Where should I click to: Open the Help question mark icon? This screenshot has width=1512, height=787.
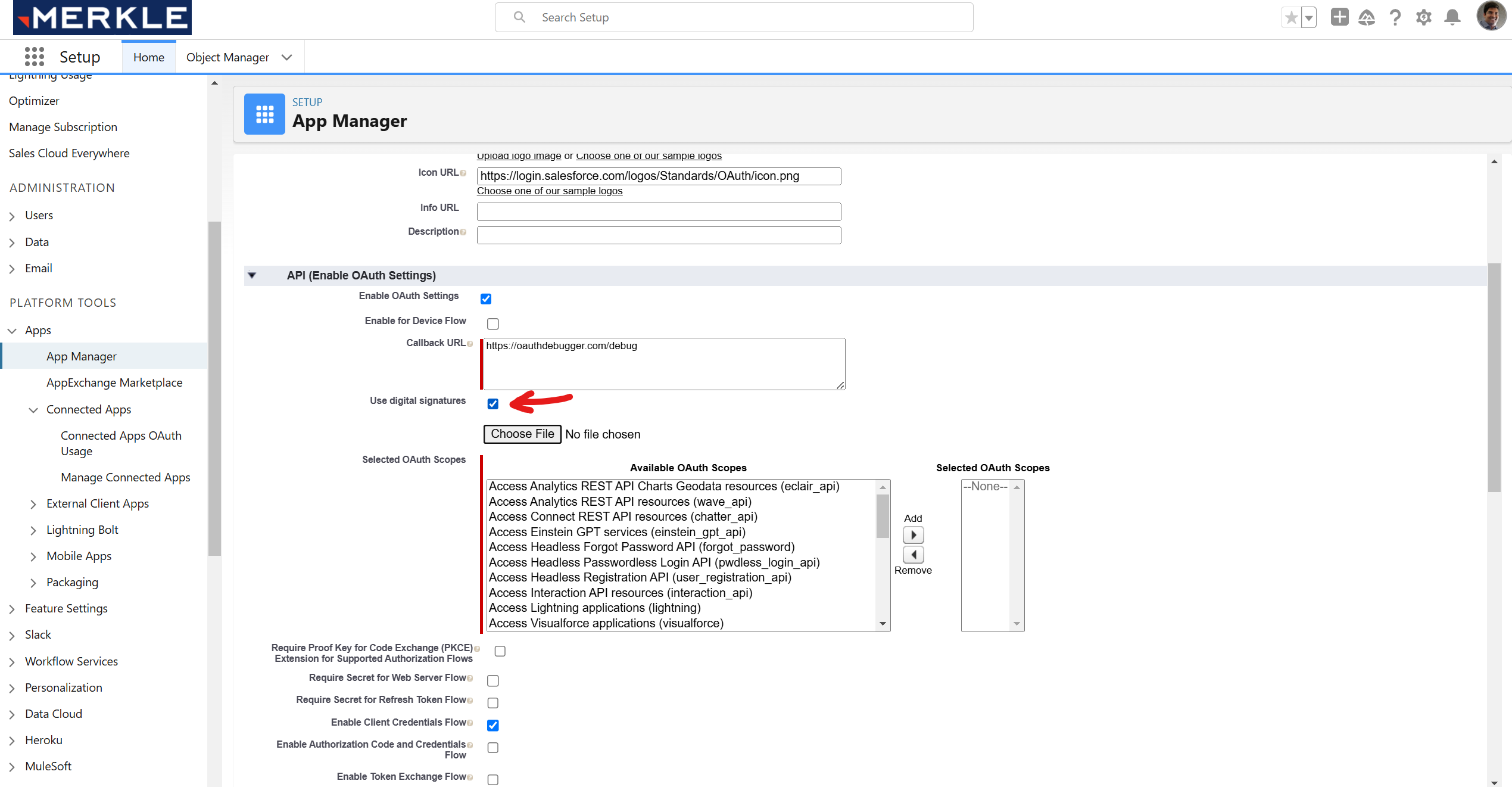point(1395,17)
